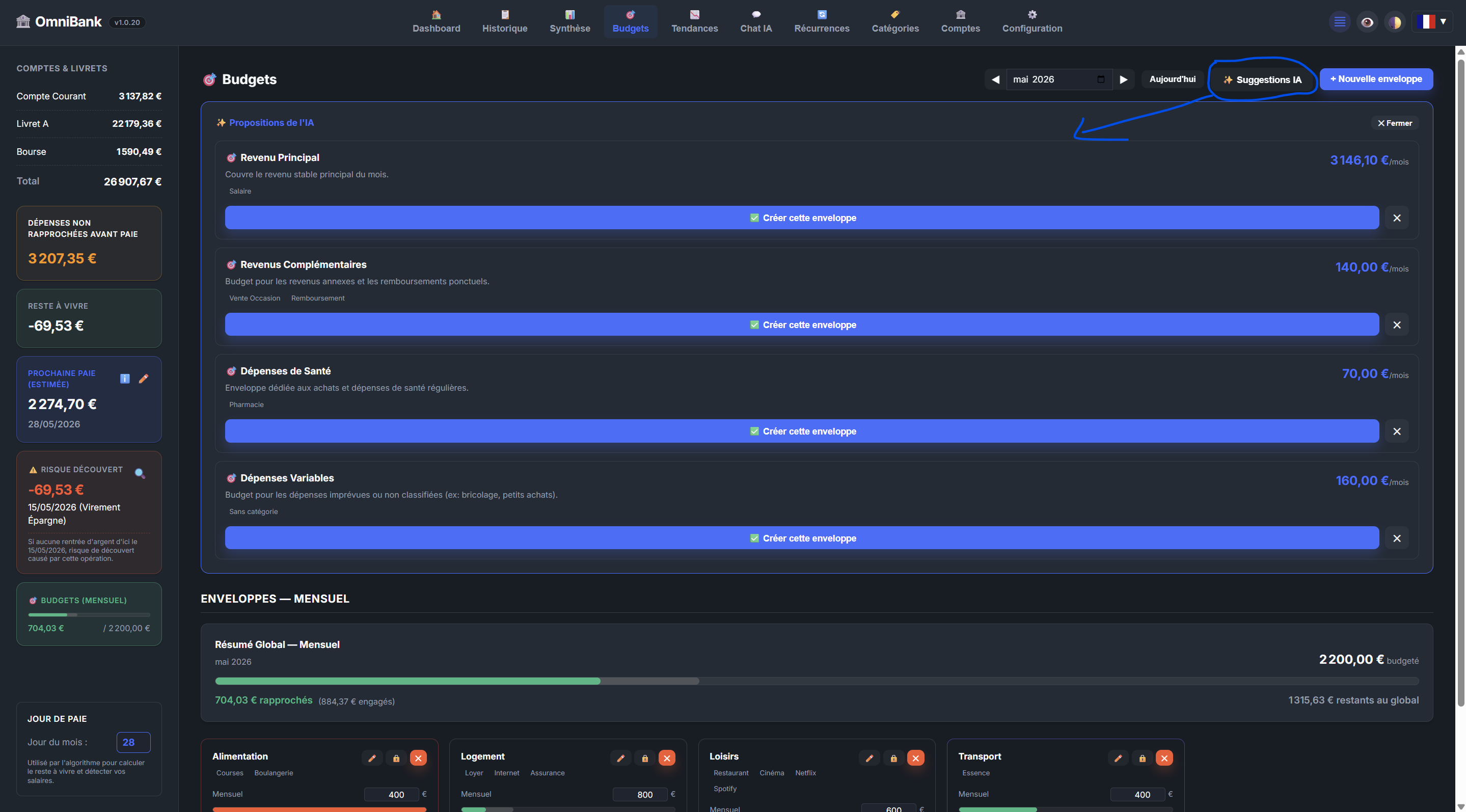The height and width of the screenshot is (812, 1466).
Task: Click magnifier on Risque Découvert card
Action: (x=140, y=472)
